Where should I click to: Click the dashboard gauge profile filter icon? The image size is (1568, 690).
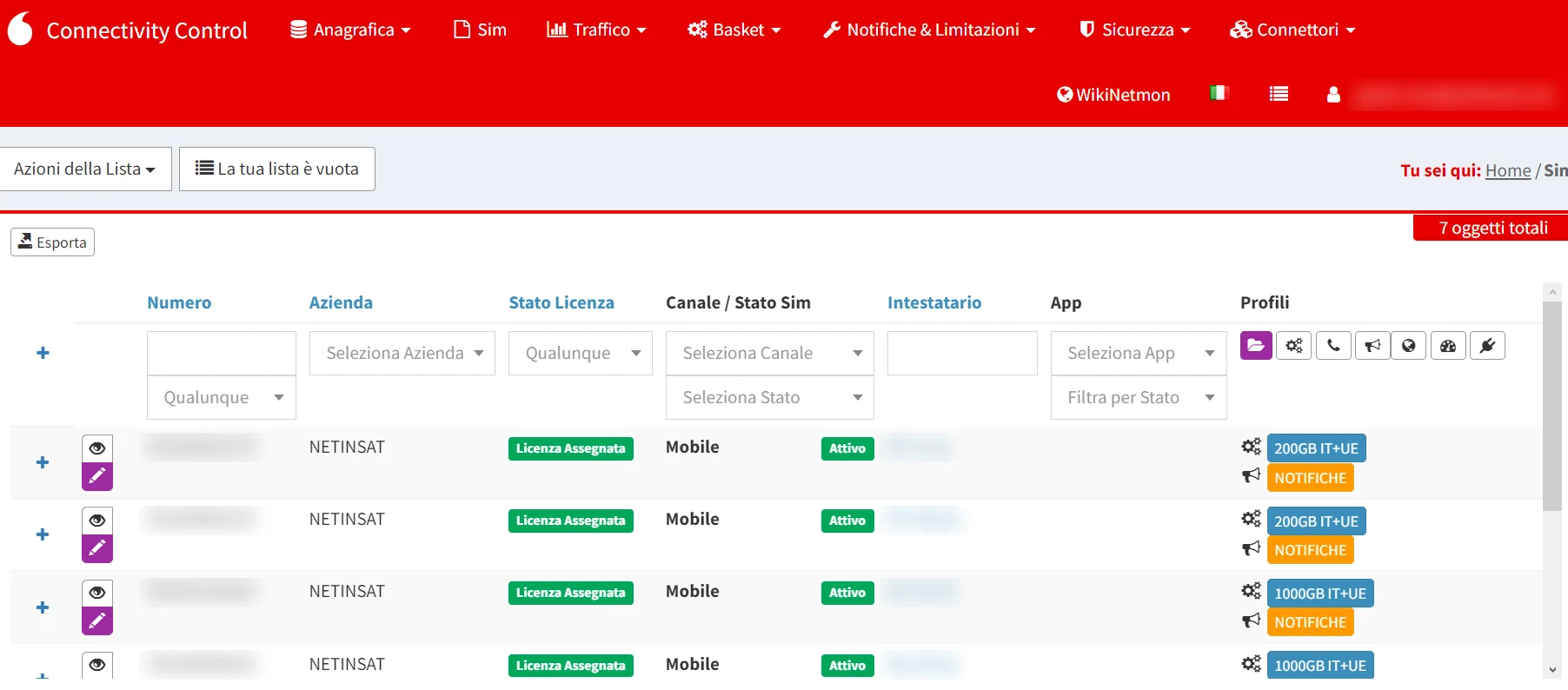(1448, 345)
